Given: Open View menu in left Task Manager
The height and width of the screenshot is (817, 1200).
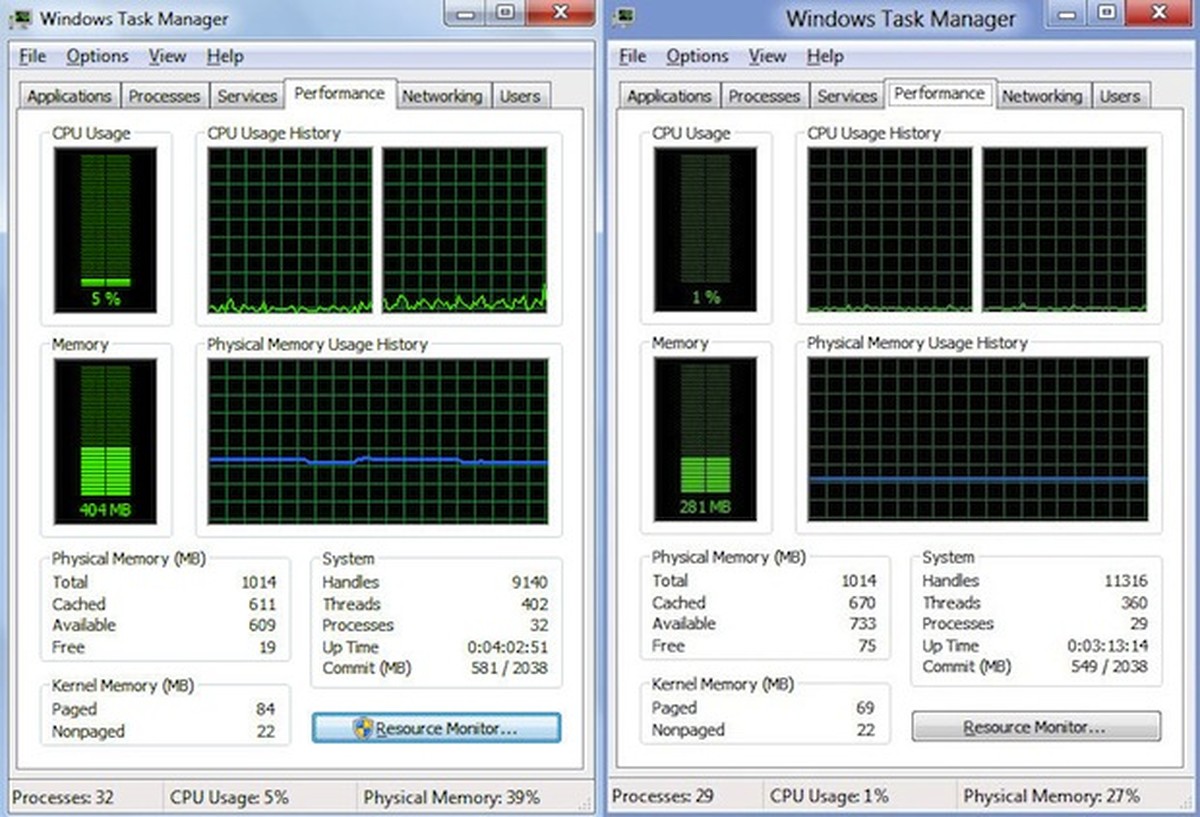Looking at the screenshot, I should (x=168, y=56).
